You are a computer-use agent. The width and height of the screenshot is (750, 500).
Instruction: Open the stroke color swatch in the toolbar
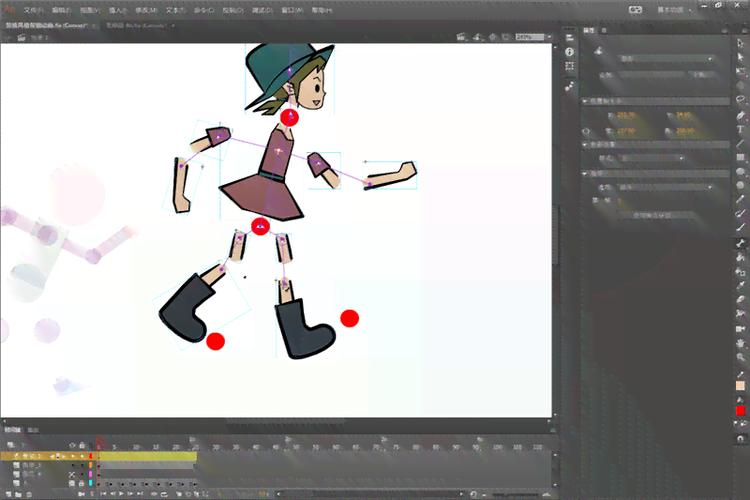pyautogui.click(x=740, y=386)
